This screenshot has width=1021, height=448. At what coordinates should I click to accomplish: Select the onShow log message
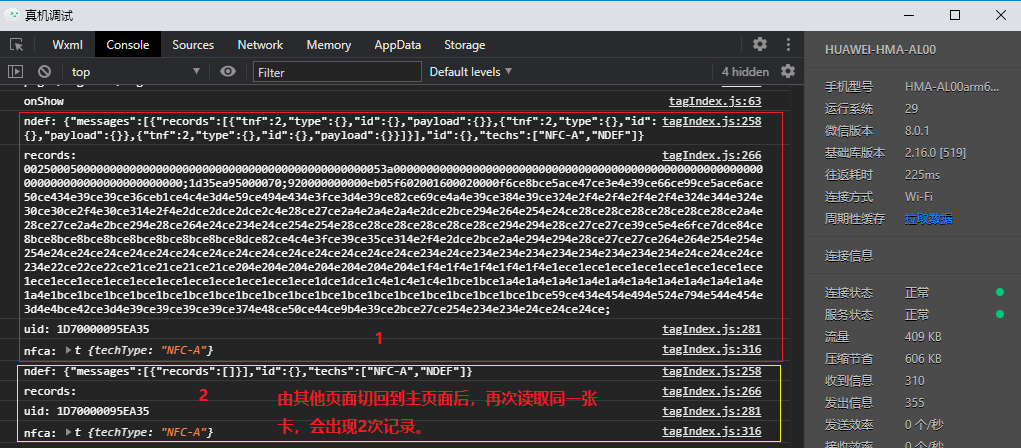(44, 102)
